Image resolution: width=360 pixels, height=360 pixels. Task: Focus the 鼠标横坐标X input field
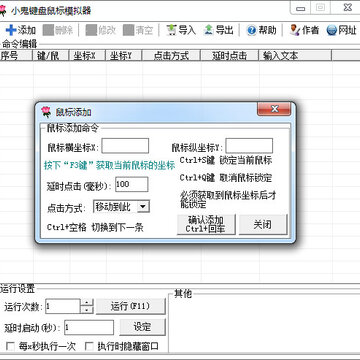click(x=125, y=146)
